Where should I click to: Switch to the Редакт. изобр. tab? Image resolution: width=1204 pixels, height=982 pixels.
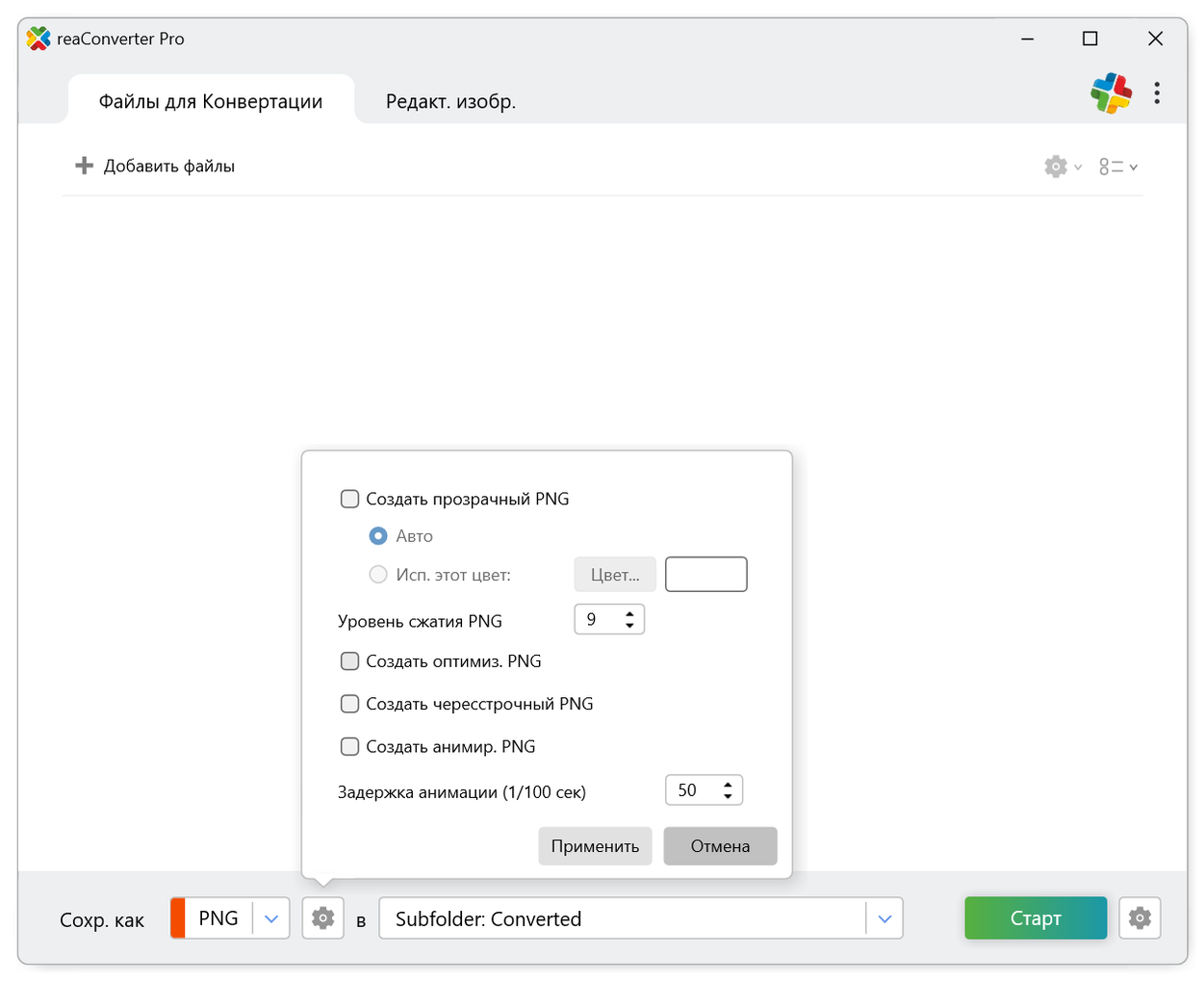(x=450, y=101)
